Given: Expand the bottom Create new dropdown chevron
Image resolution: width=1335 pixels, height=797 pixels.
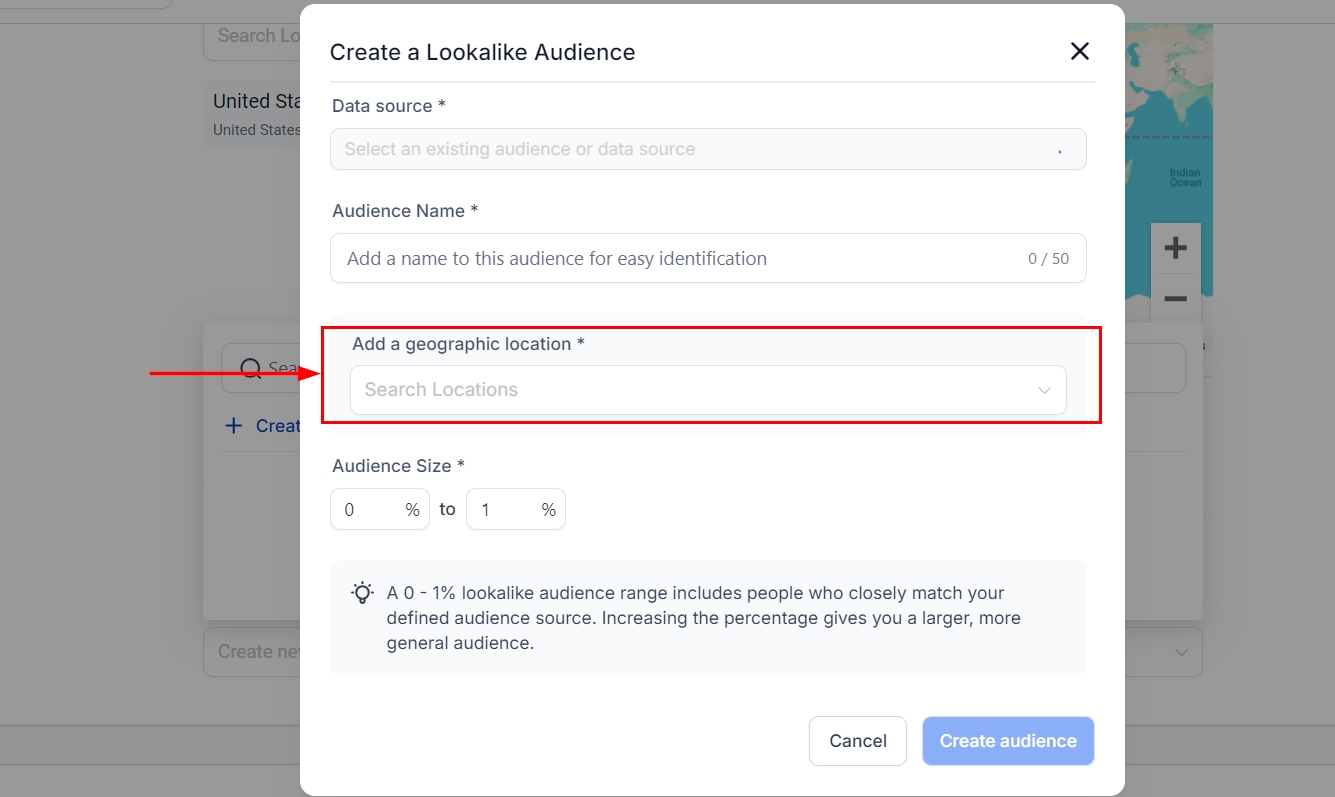Looking at the screenshot, I should (x=1181, y=652).
